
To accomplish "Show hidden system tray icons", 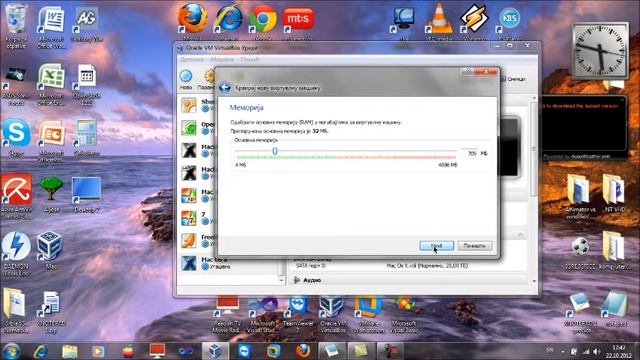I will click(x=563, y=351).
